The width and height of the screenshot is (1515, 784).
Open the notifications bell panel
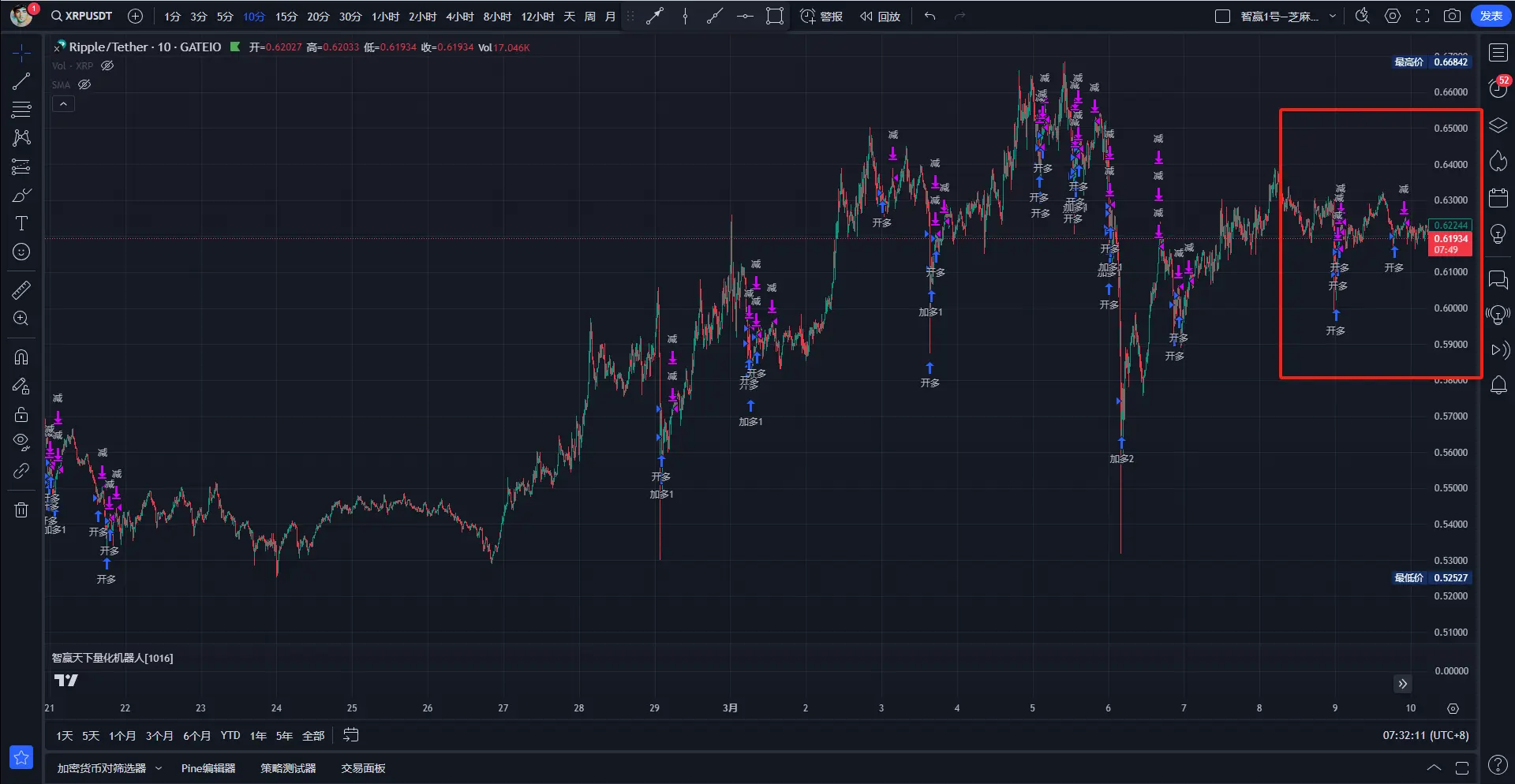coord(1498,386)
